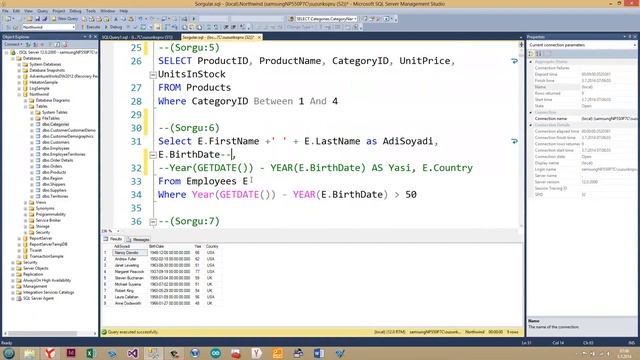Open the Query menu
Image resolution: width=640 pixels, height=360 pixels.
pos(42,11)
